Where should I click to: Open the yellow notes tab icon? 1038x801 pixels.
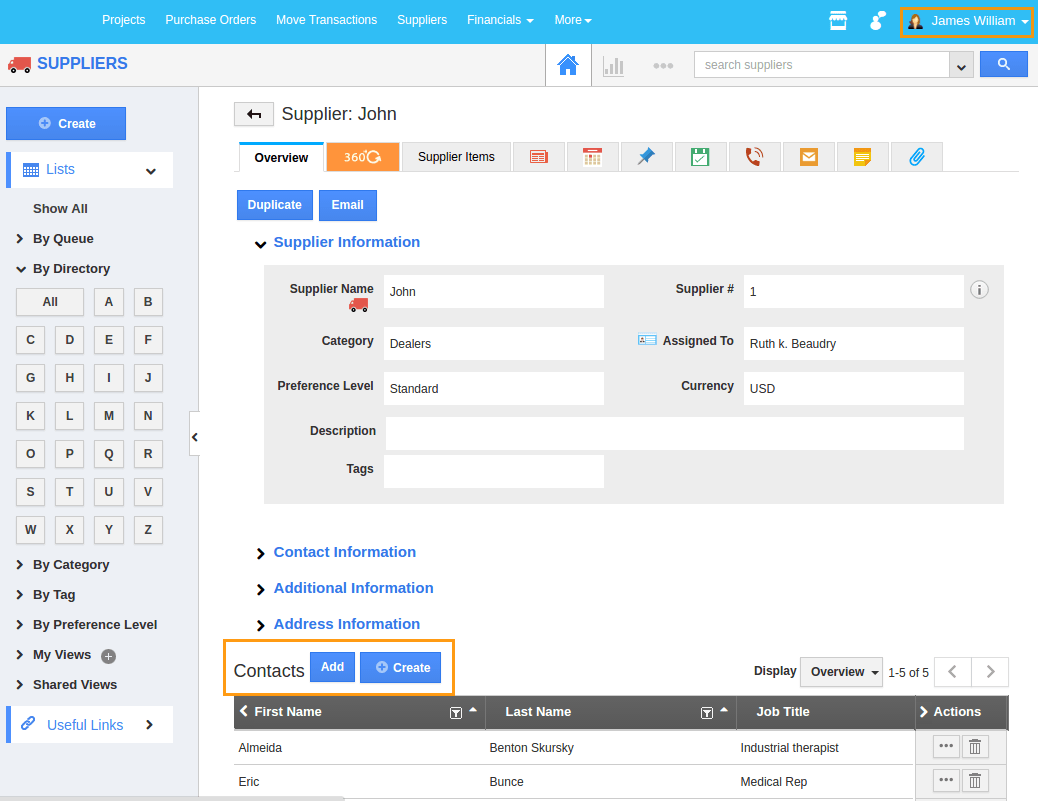coord(862,157)
